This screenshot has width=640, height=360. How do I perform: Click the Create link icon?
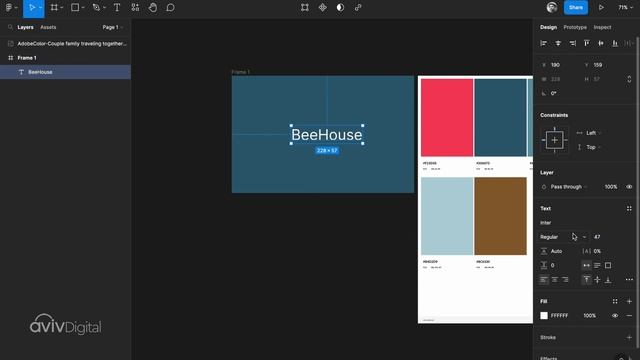click(x=358, y=7)
